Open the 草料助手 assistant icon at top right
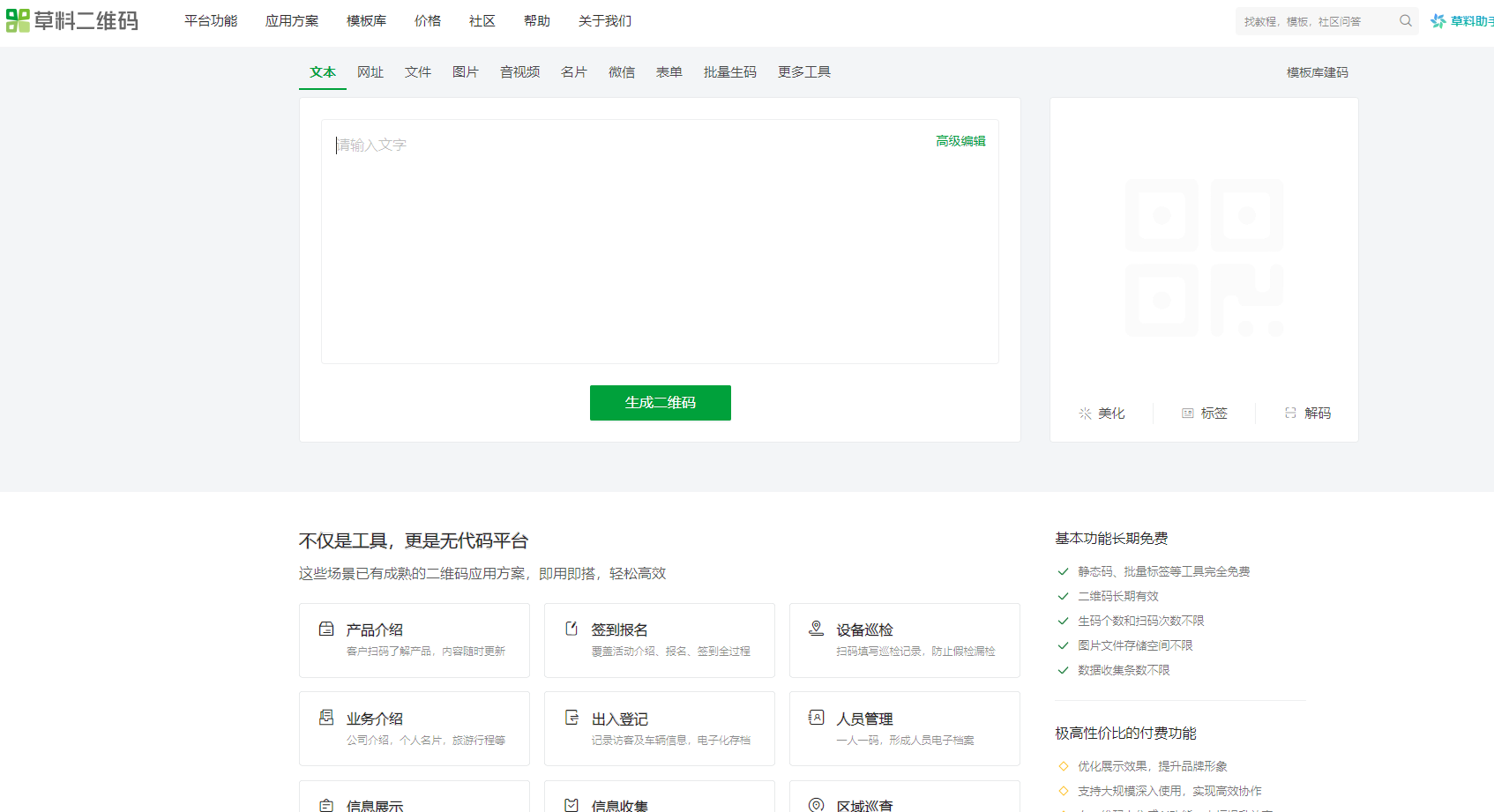This screenshot has width=1494, height=812. [x=1437, y=20]
